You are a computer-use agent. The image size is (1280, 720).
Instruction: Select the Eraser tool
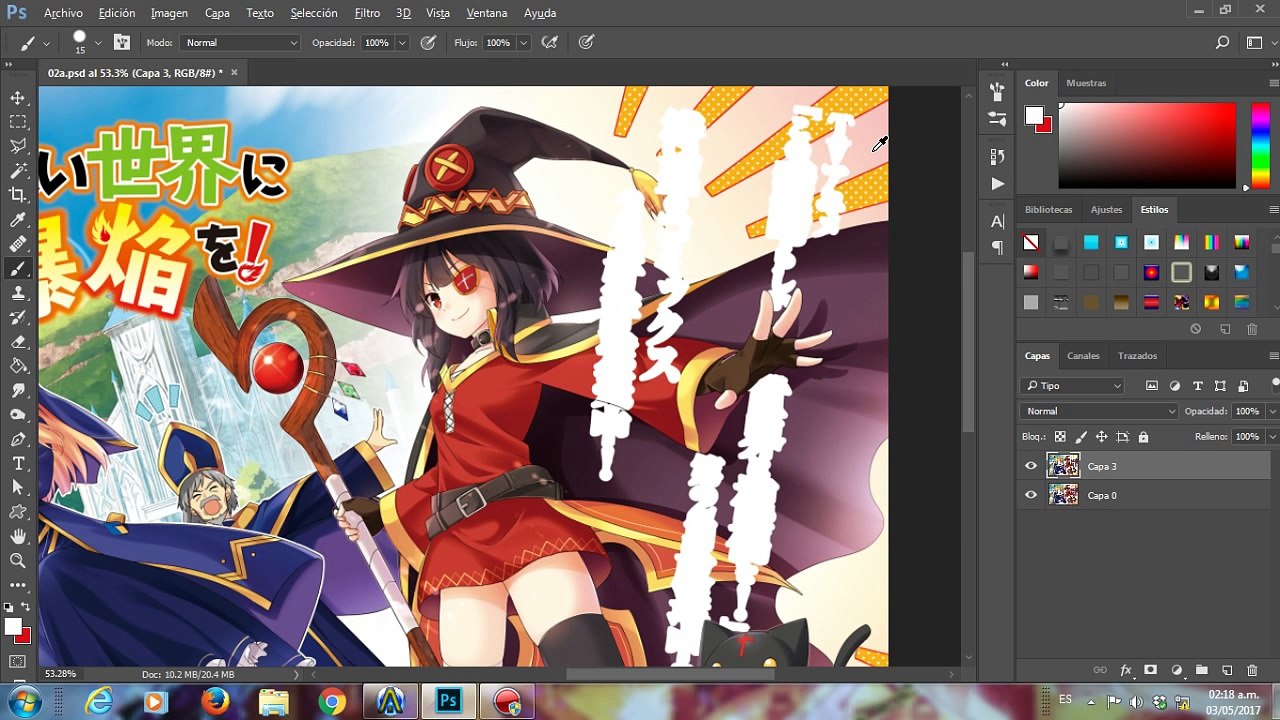(x=18, y=342)
